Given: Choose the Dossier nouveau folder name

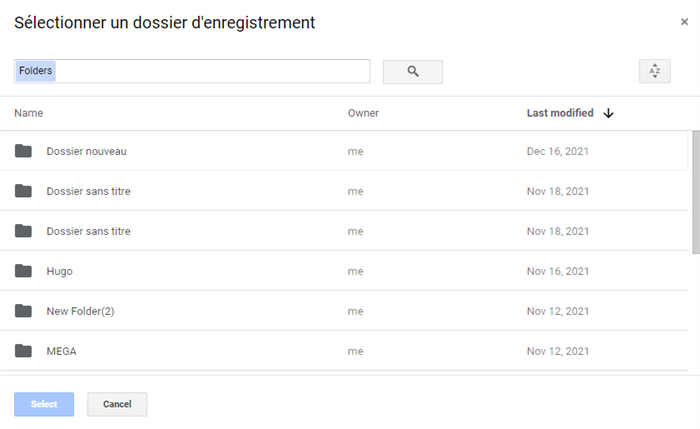Looking at the screenshot, I should tap(86, 151).
